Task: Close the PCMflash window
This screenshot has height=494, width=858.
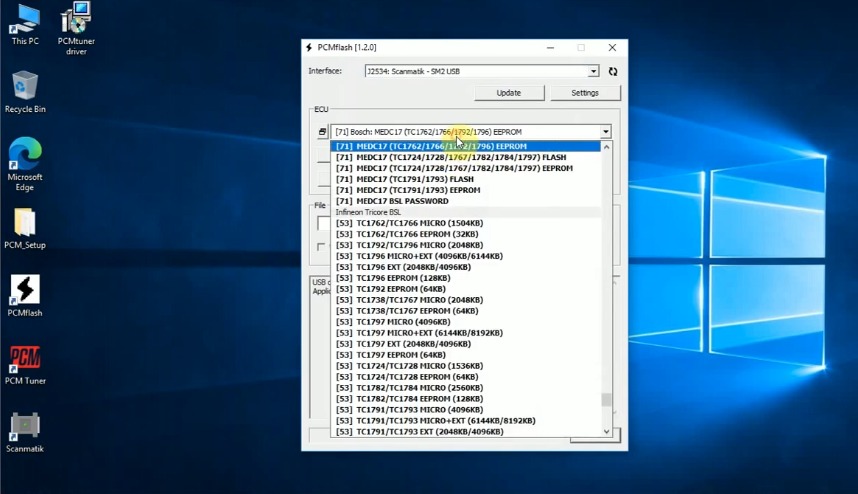Action: (x=612, y=48)
